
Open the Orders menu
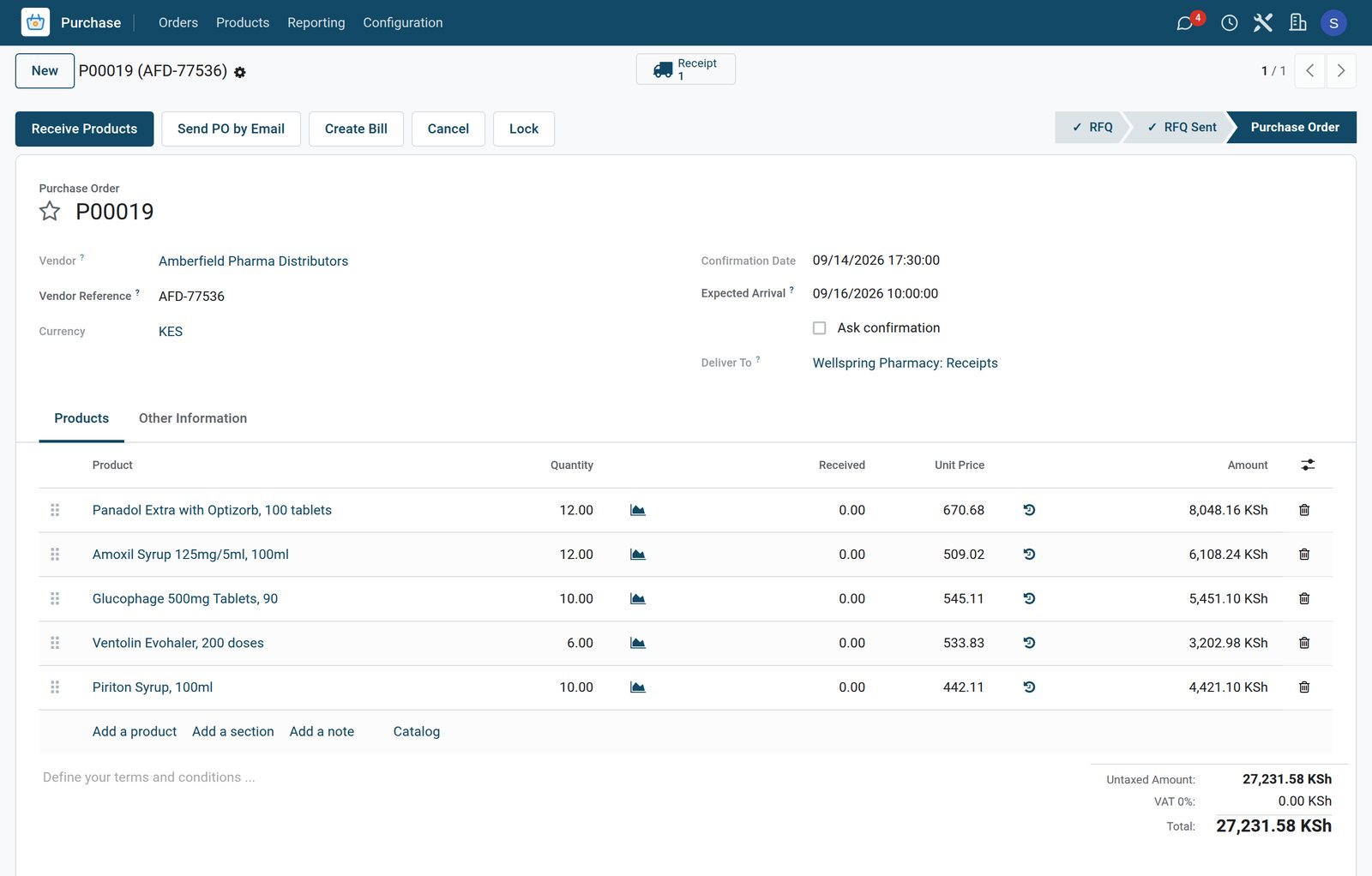[178, 23]
